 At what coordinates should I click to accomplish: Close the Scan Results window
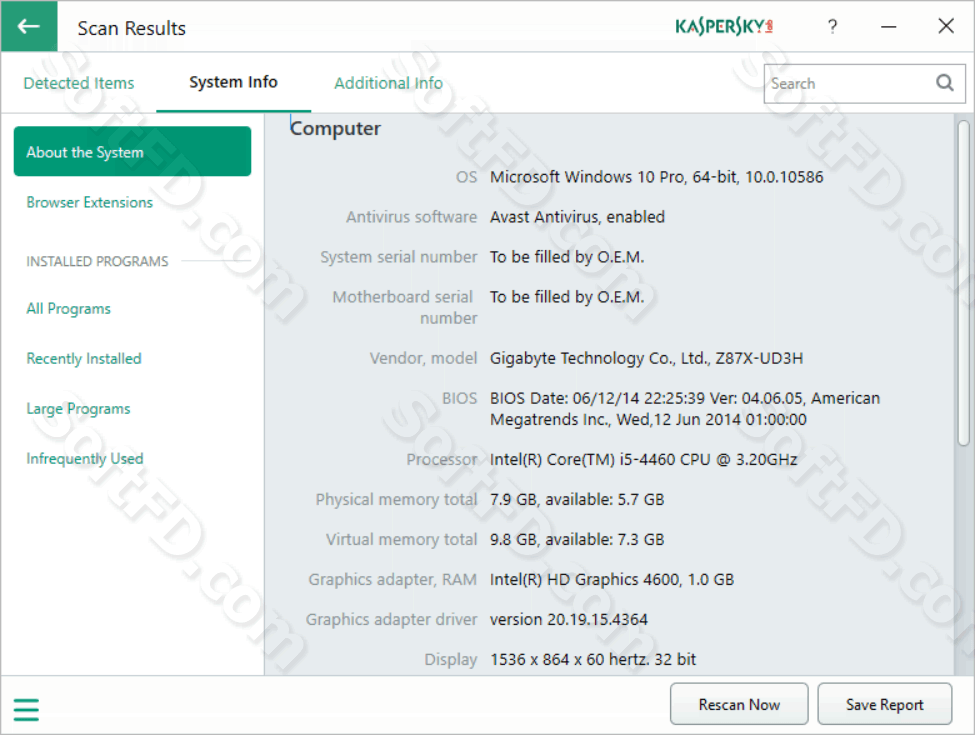pyautogui.click(x=946, y=26)
